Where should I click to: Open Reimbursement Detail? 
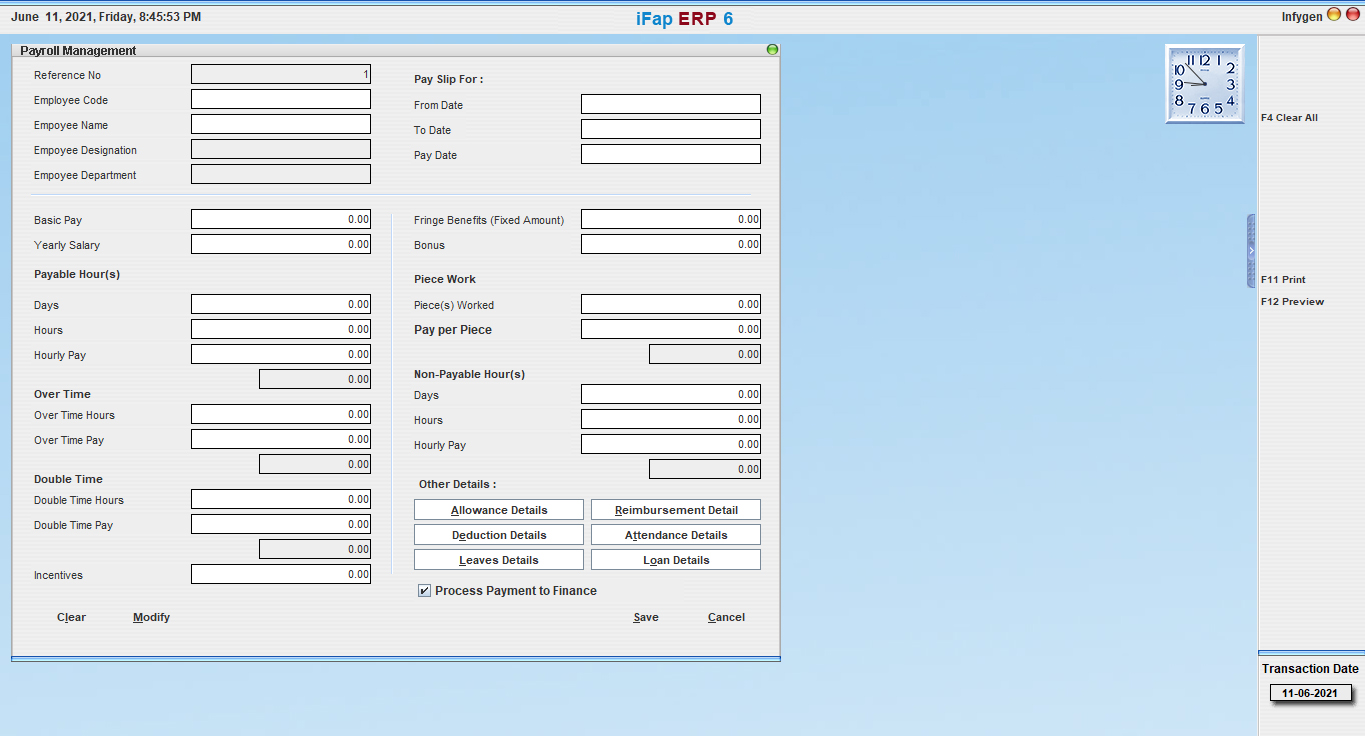676,510
